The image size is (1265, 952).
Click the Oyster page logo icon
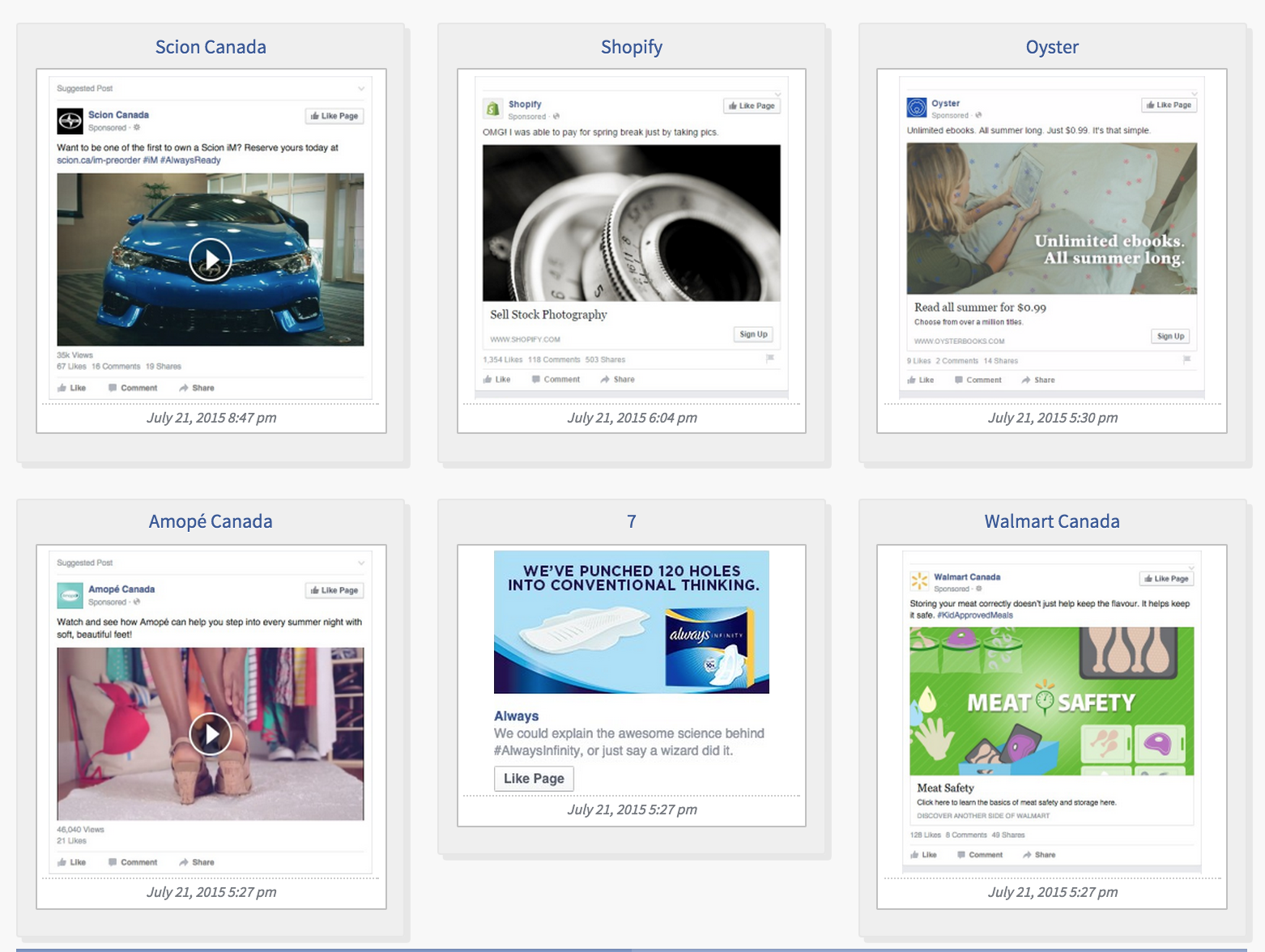[x=917, y=108]
